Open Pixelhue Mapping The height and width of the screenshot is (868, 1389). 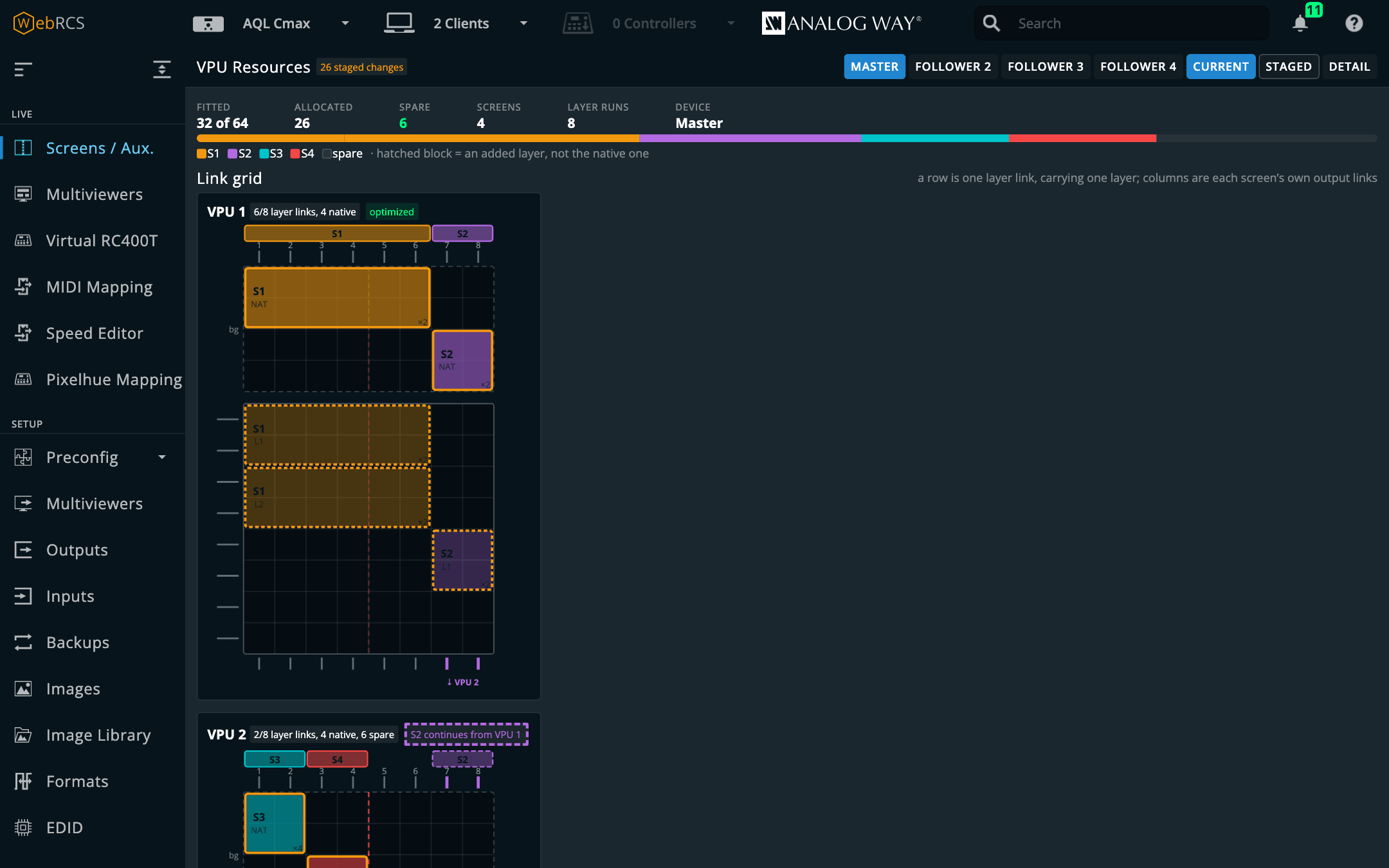point(93,379)
